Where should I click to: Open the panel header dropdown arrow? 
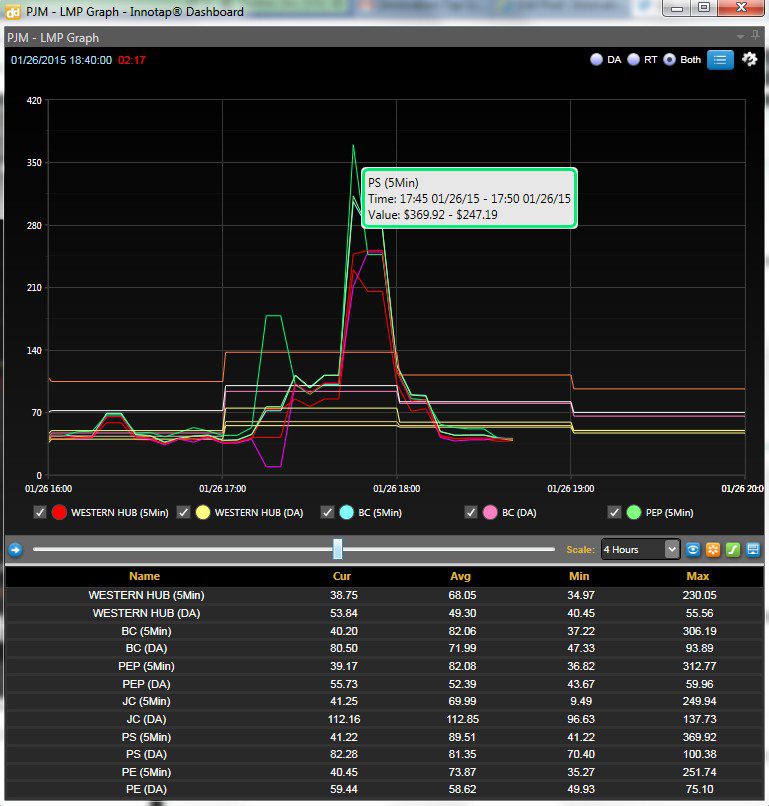[740, 37]
